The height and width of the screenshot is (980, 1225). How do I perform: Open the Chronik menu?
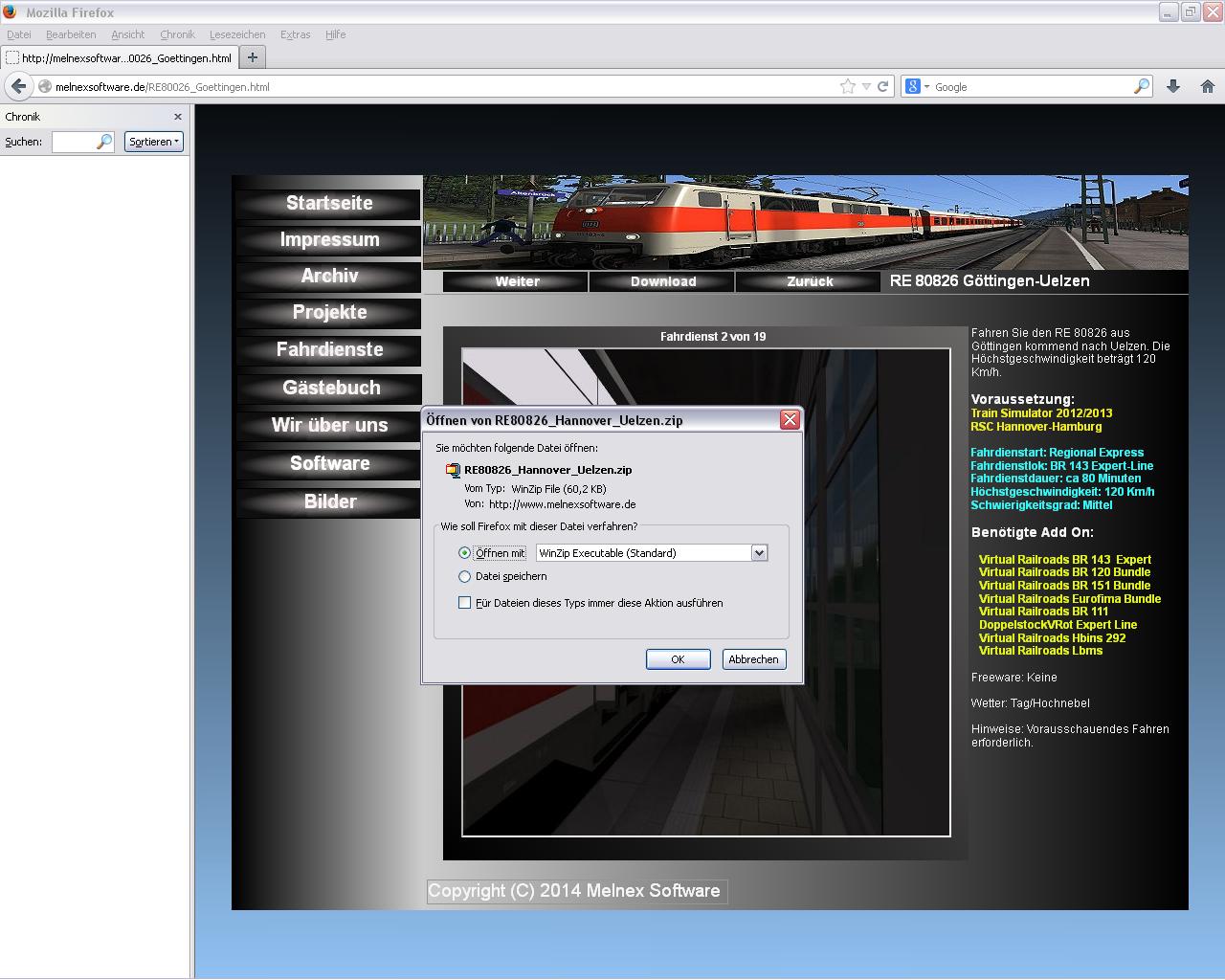(177, 34)
